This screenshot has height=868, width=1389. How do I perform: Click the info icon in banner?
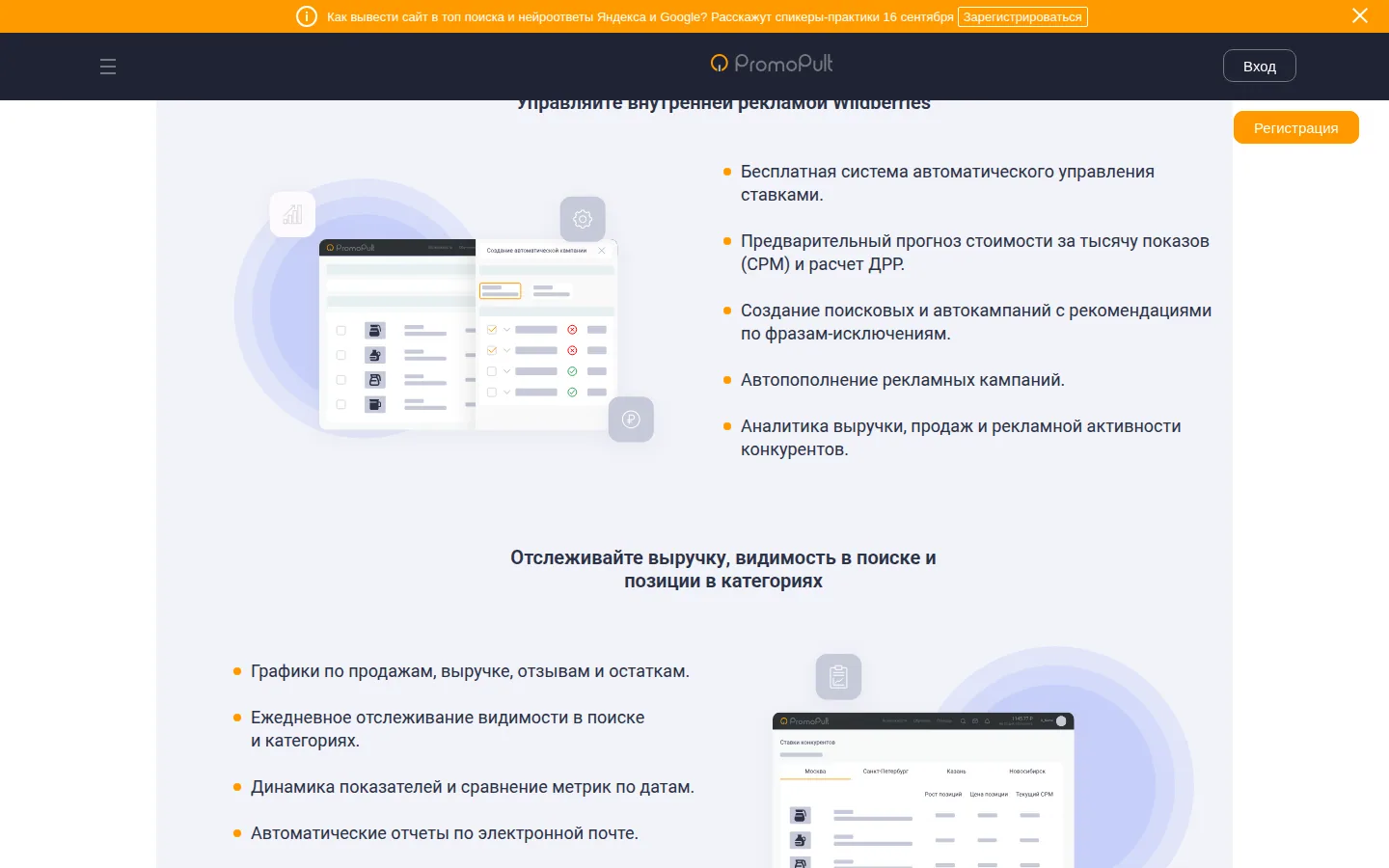307,16
